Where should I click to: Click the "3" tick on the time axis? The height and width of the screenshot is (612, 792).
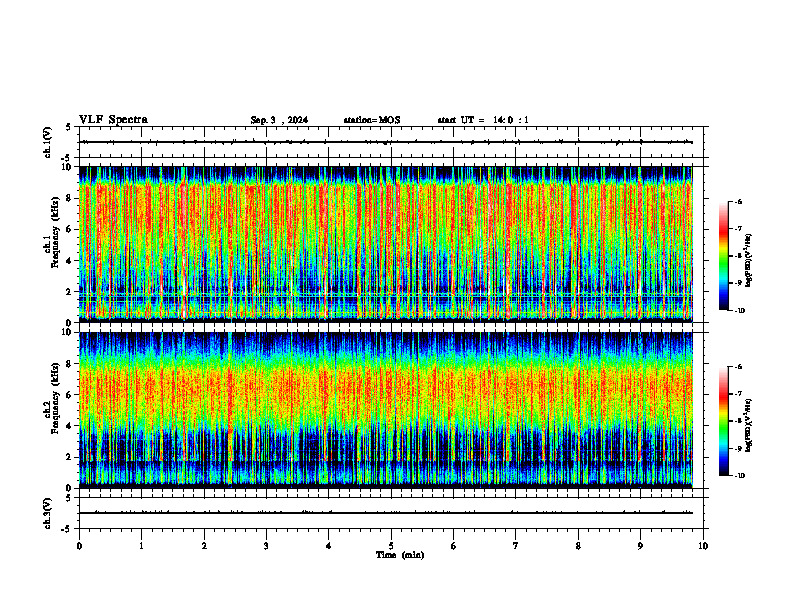(266, 546)
